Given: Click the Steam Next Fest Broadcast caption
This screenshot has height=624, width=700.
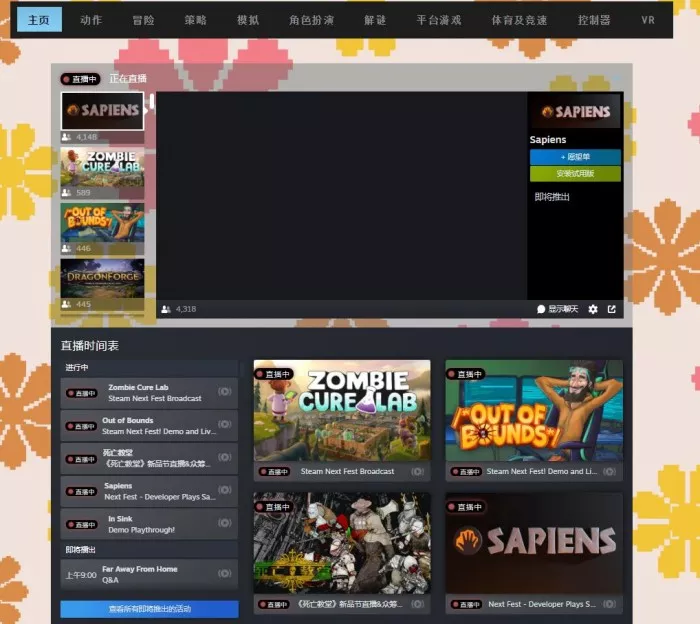Looking at the screenshot, I should tap(347, 471).
